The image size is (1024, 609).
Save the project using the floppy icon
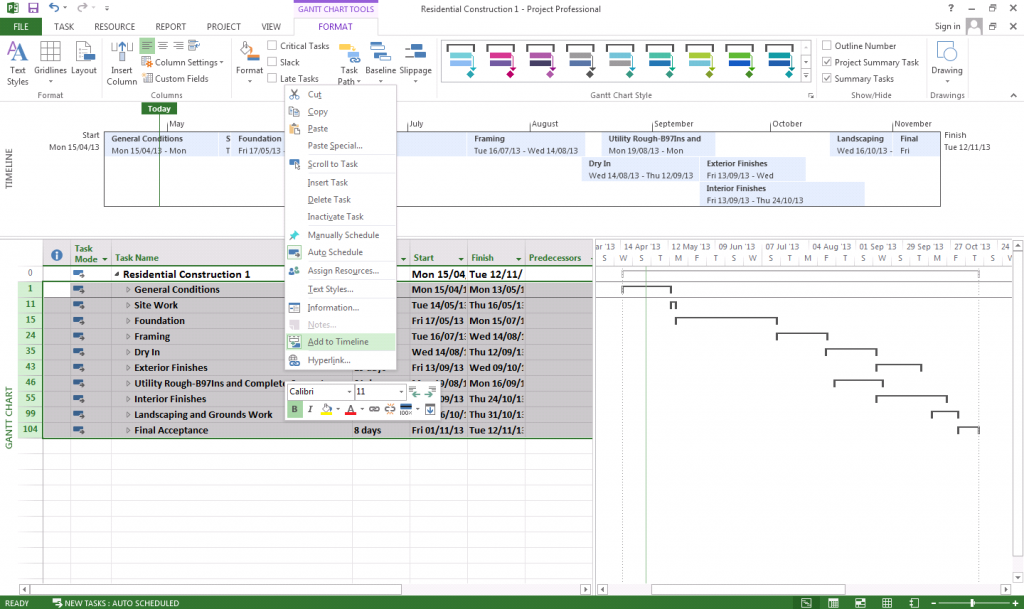point(33,8)
